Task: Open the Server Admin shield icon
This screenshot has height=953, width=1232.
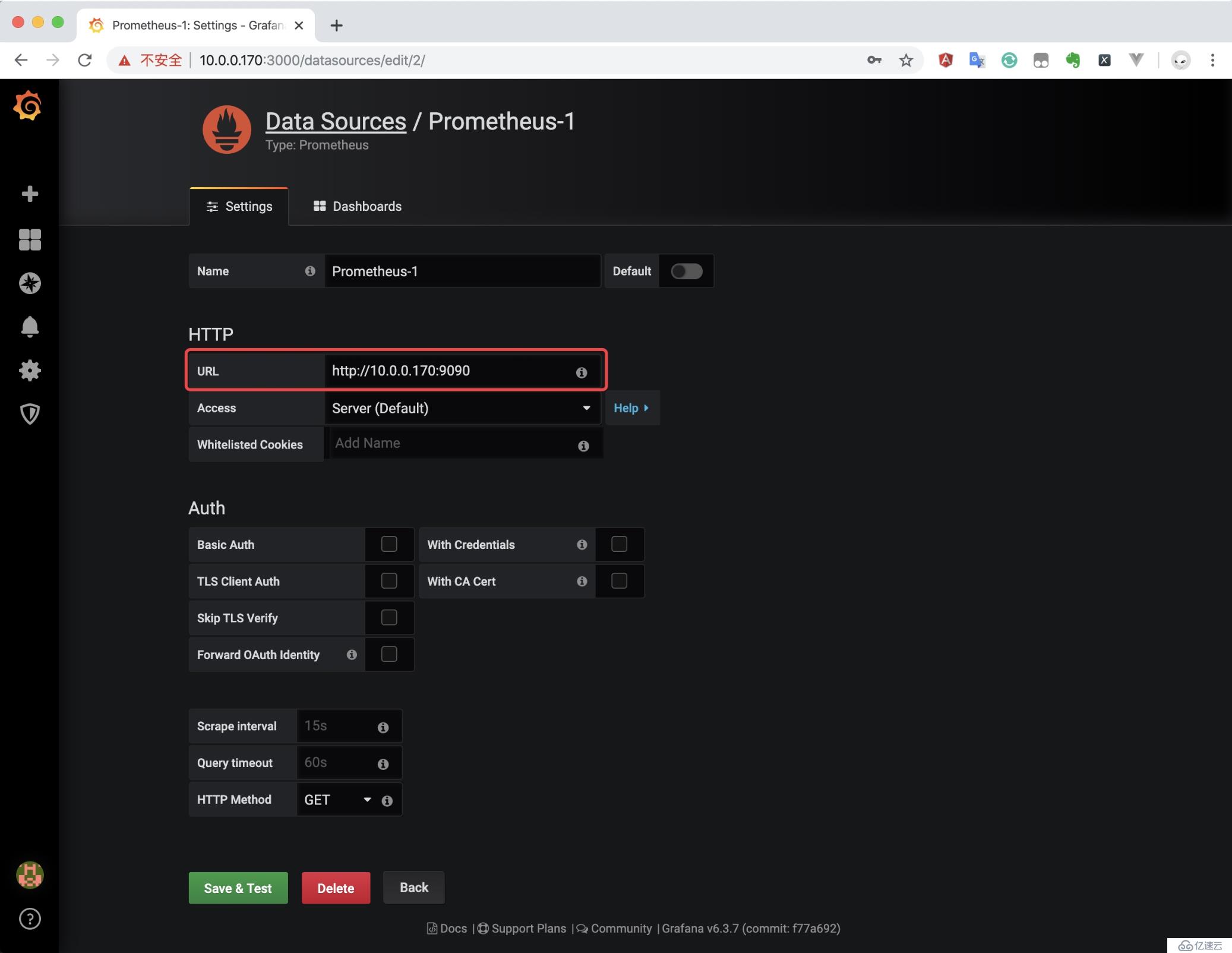Action: 30,414
